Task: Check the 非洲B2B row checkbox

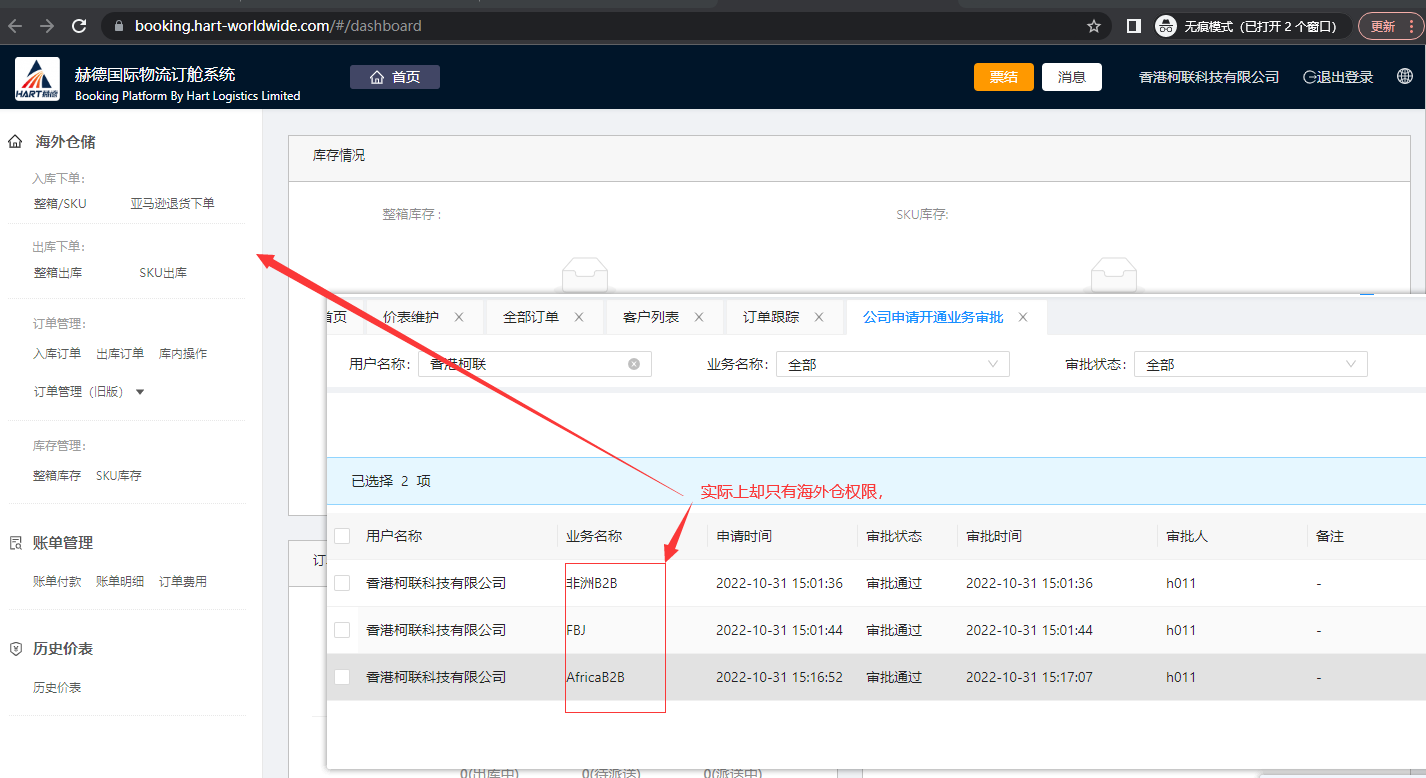Action: pyautogui.click(x=342, y=583)
